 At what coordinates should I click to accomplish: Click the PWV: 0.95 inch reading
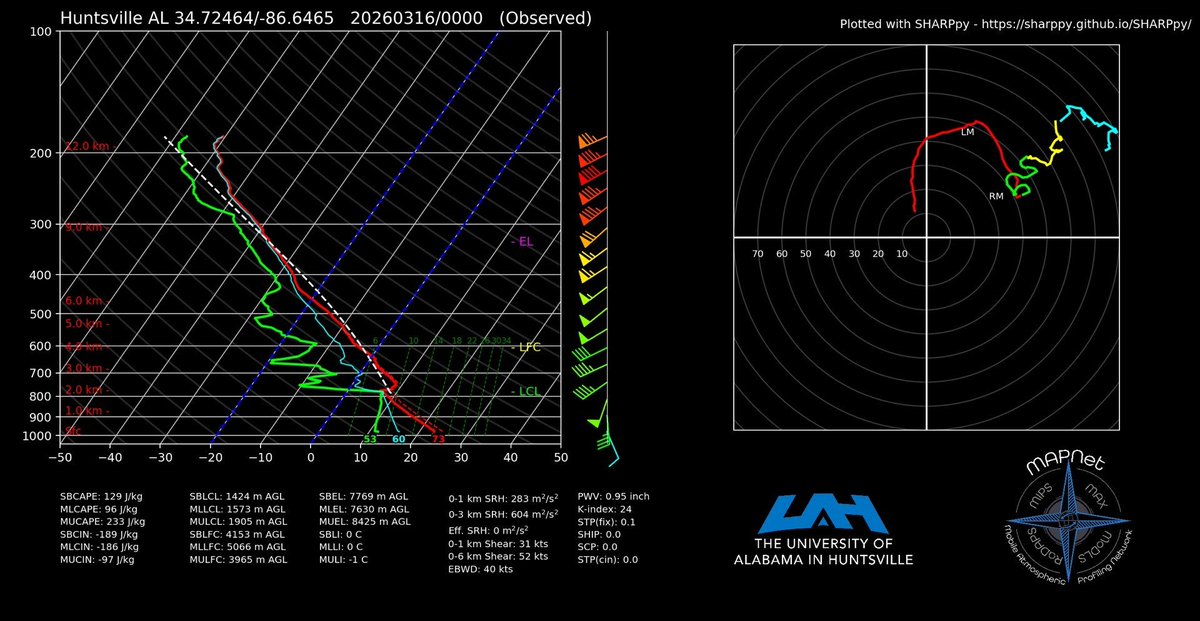[x=614, y=495]
